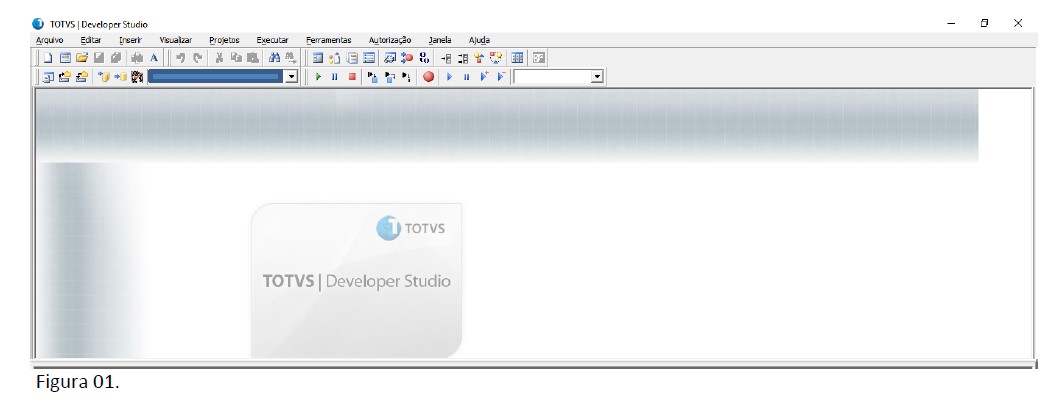Click the Cut scissors icon

[x=219, y=58]
